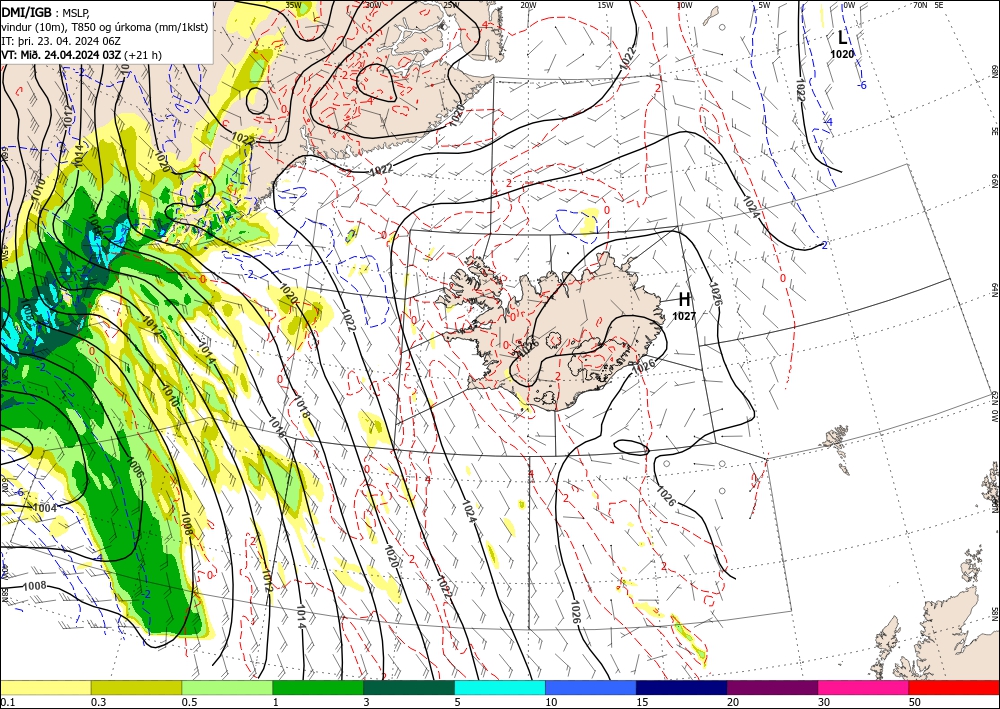Click the red 50+ legend swatch
1000x709 pixels.
954,687
